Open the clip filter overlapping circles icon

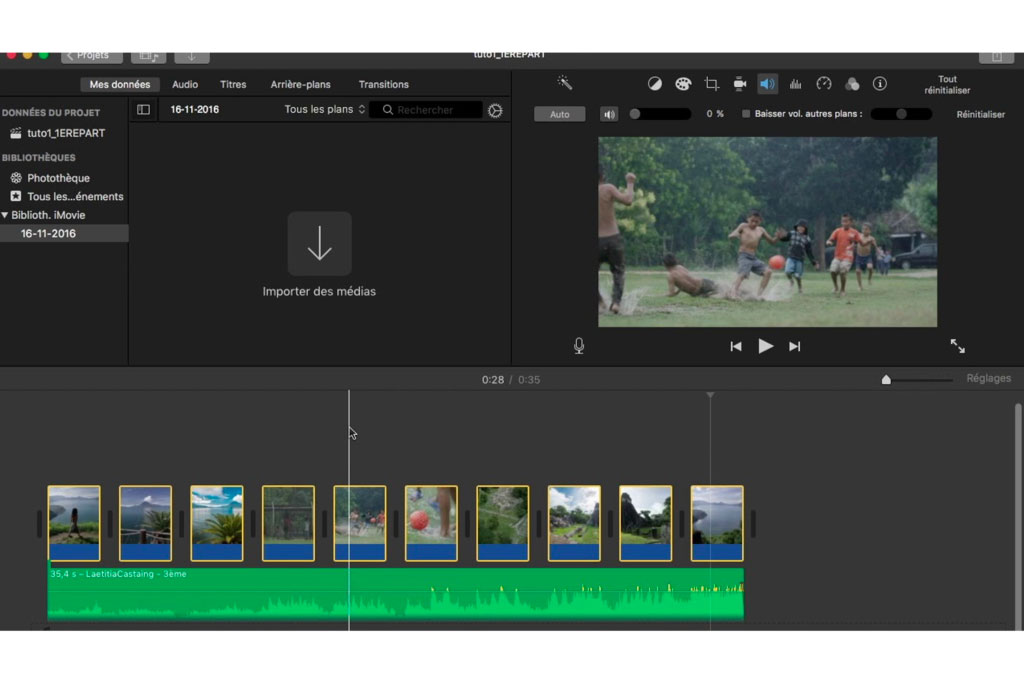pyautogui.click(x=852, y=84)
